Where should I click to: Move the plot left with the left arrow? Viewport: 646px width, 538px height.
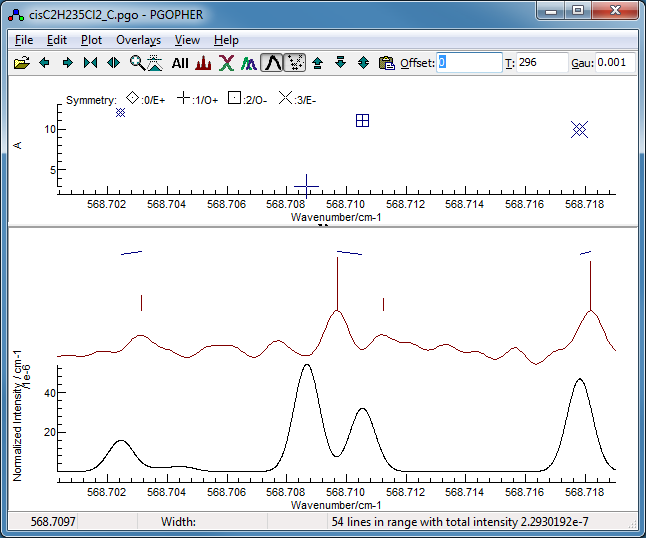(44, 63)
